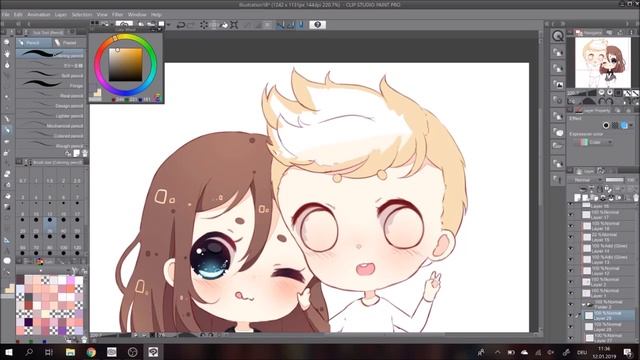Open the Window menu
The image size is (640, 360).
tap(137, 15)
